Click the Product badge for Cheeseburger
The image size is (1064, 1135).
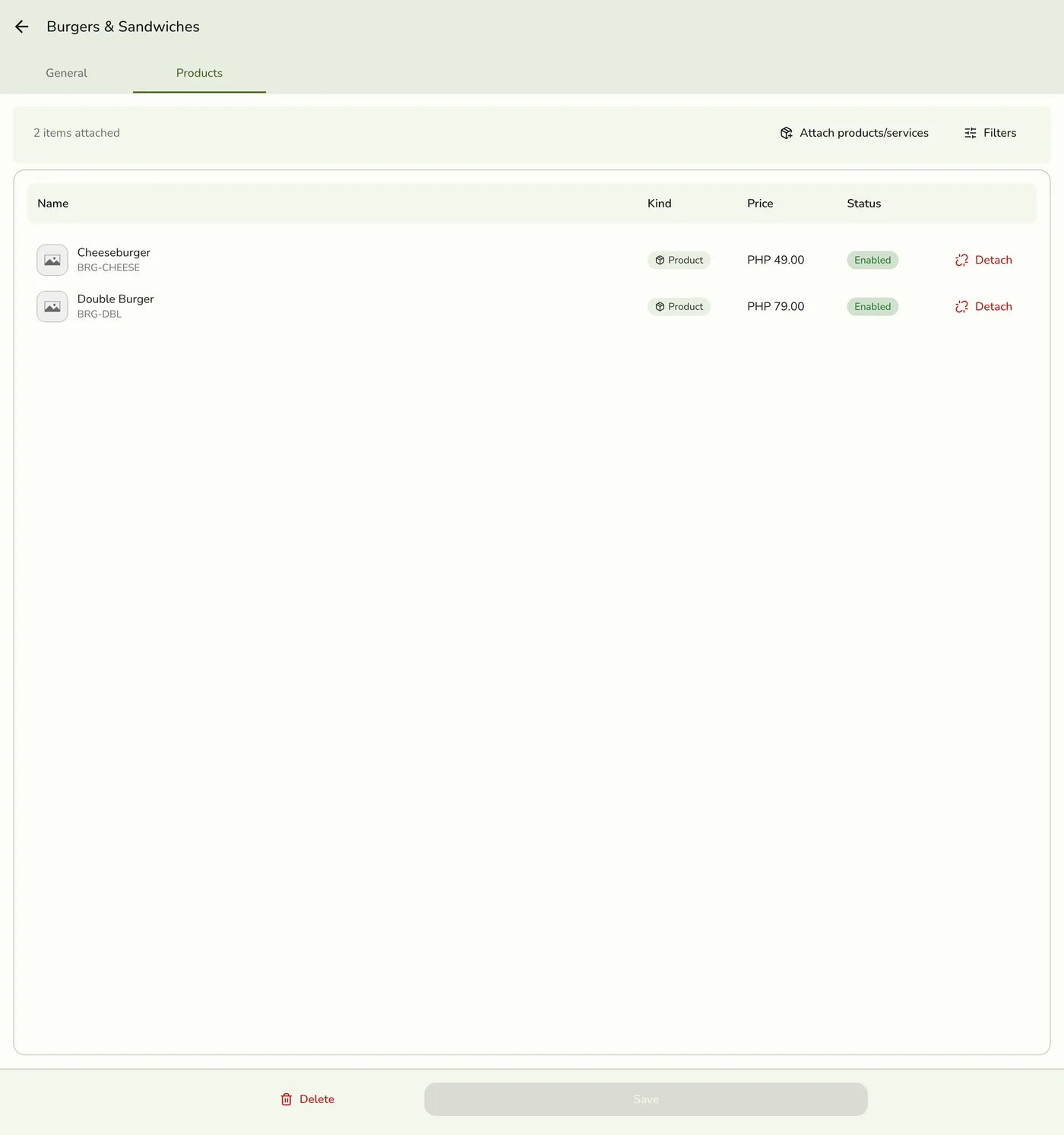coord(679,260)
